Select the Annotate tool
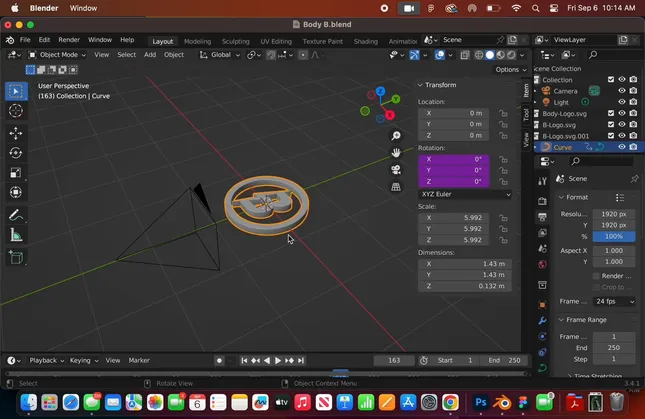This screenshot has width=645, height=419. tap(16, 215)
